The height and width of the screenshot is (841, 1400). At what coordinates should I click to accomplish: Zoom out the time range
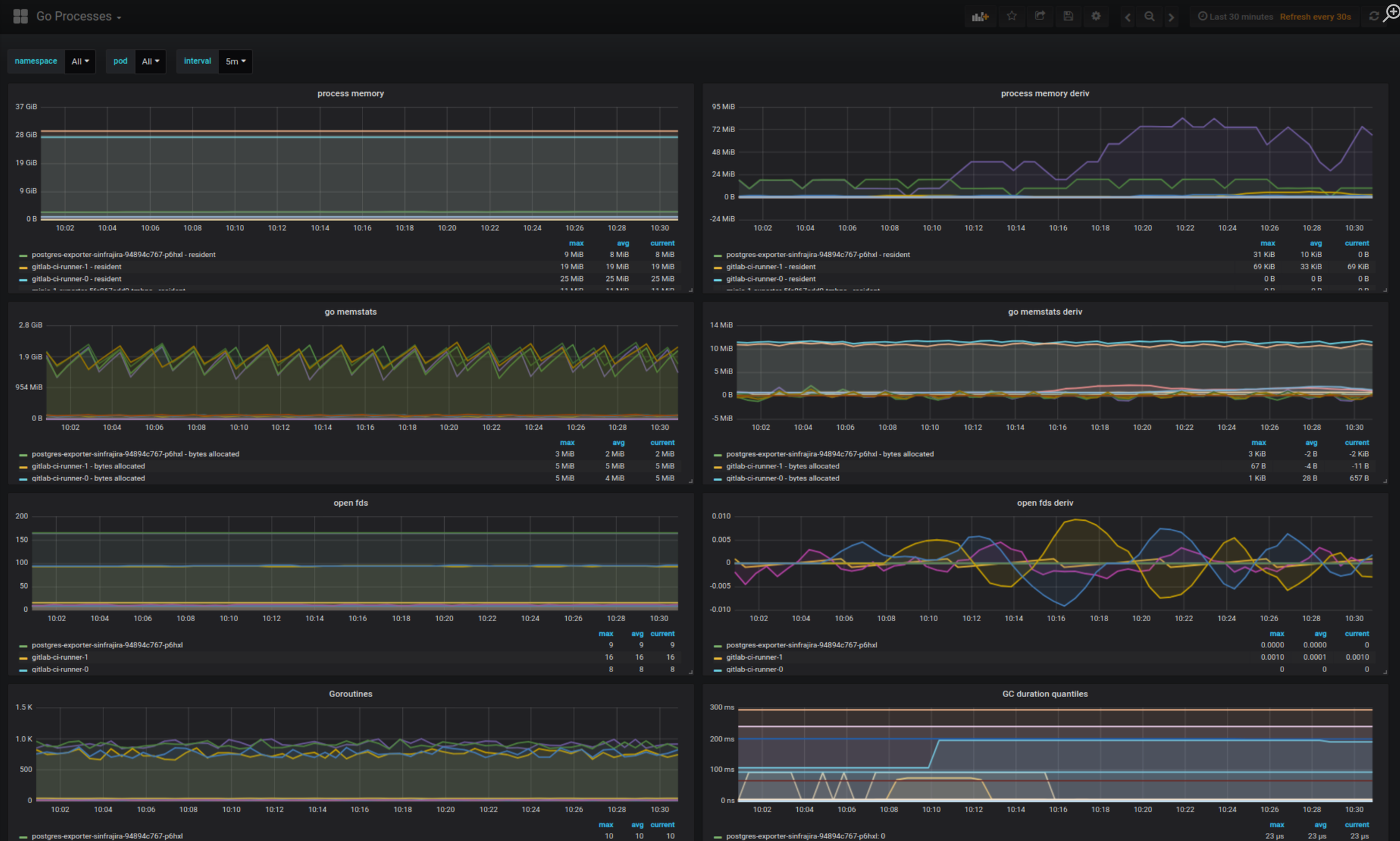pyautogui.click(x=1150, y=17)
